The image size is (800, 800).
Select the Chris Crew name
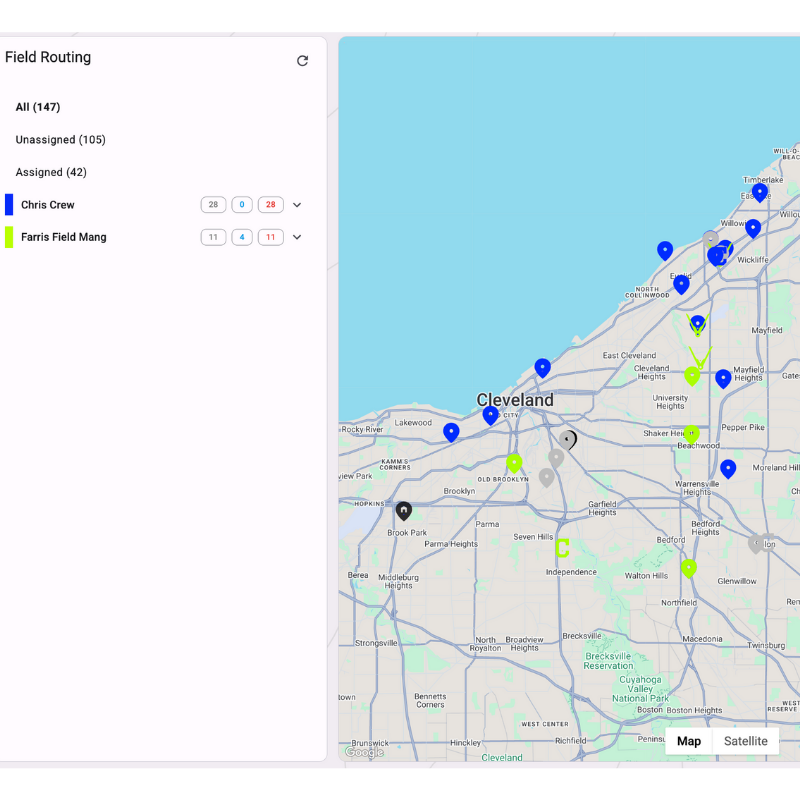(48, 205)
